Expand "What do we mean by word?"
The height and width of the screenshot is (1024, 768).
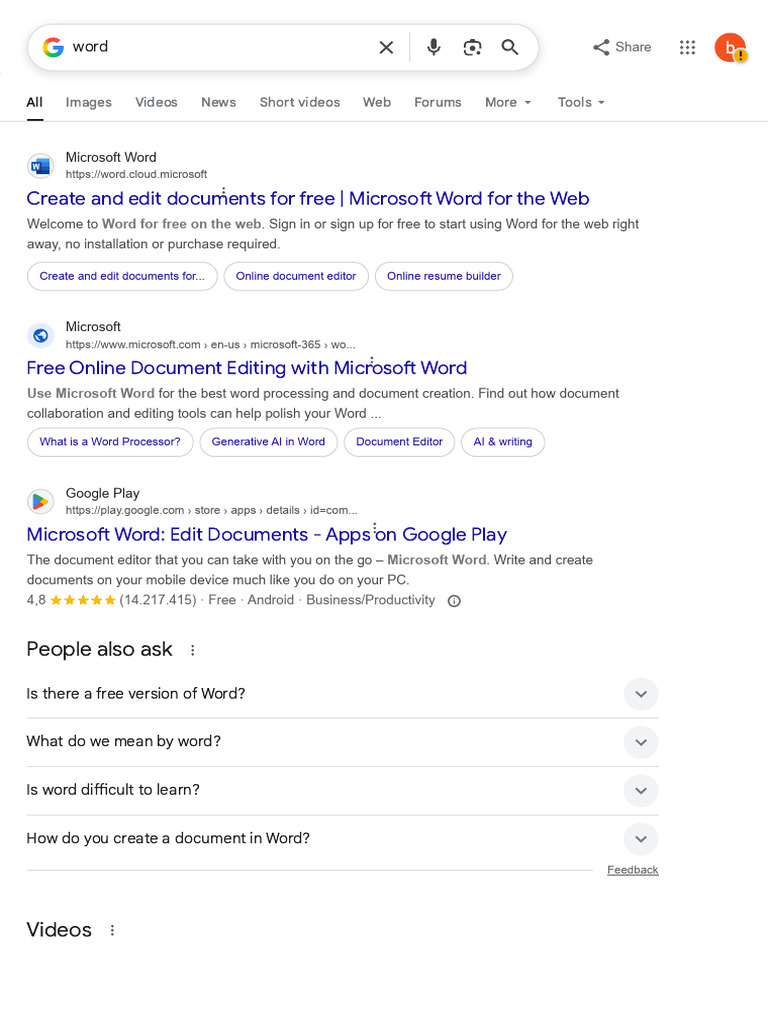(x=641, y=742)
